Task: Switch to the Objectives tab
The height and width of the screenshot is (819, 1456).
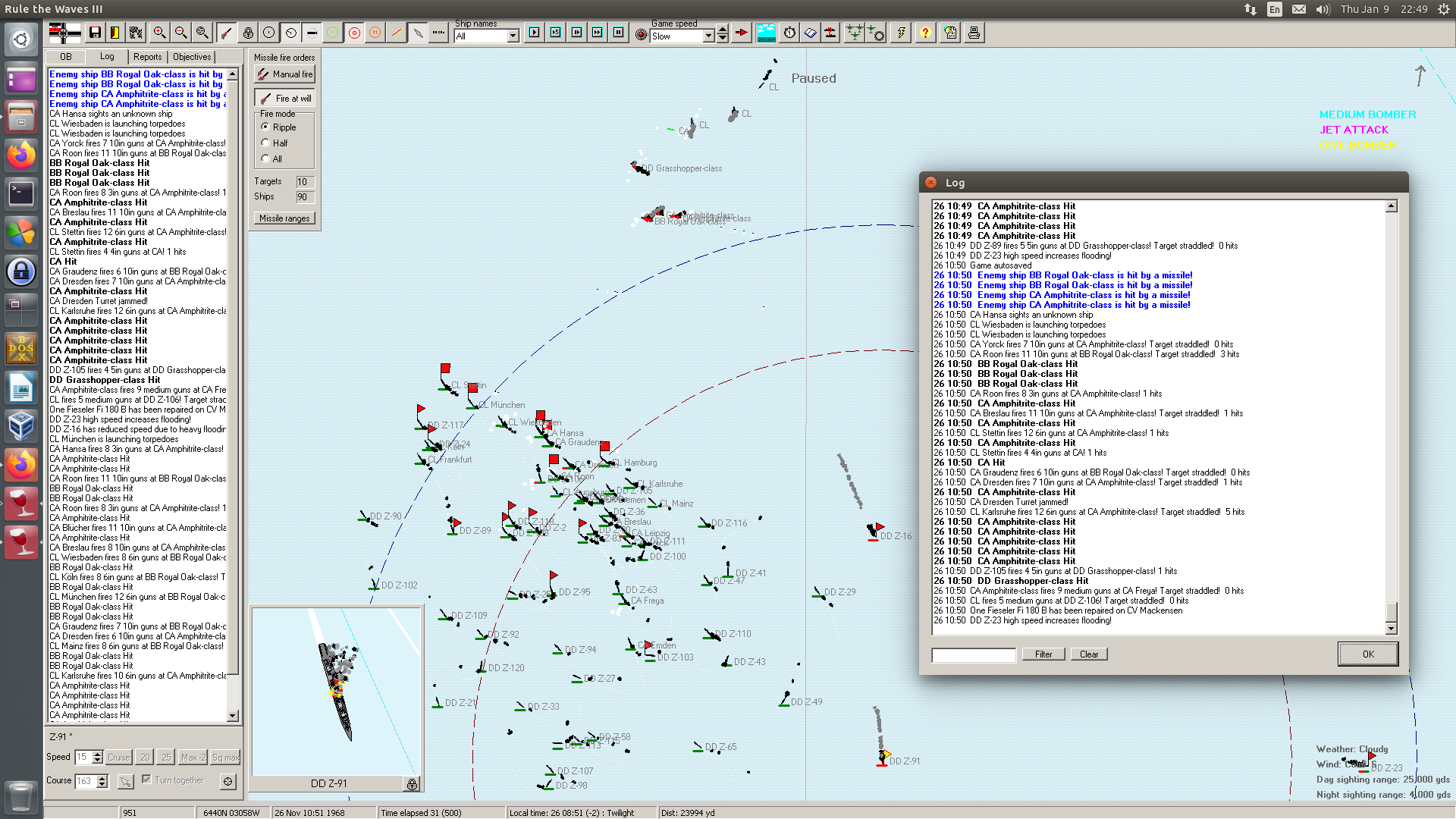Action: tap(192, 57)
